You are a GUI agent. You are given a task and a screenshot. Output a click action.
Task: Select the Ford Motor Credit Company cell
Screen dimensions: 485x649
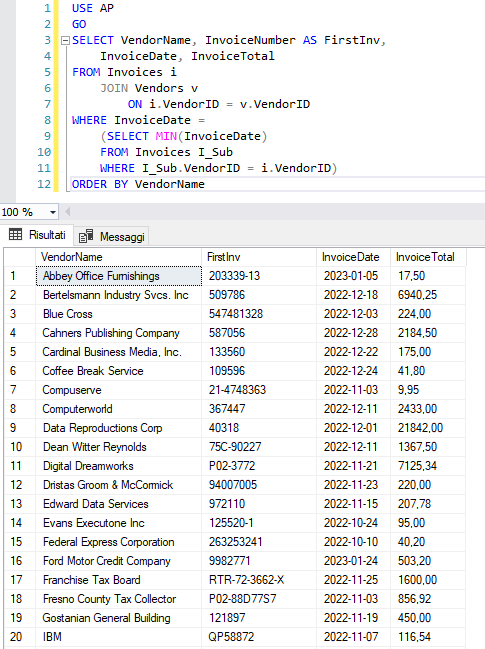pos(119,562)
